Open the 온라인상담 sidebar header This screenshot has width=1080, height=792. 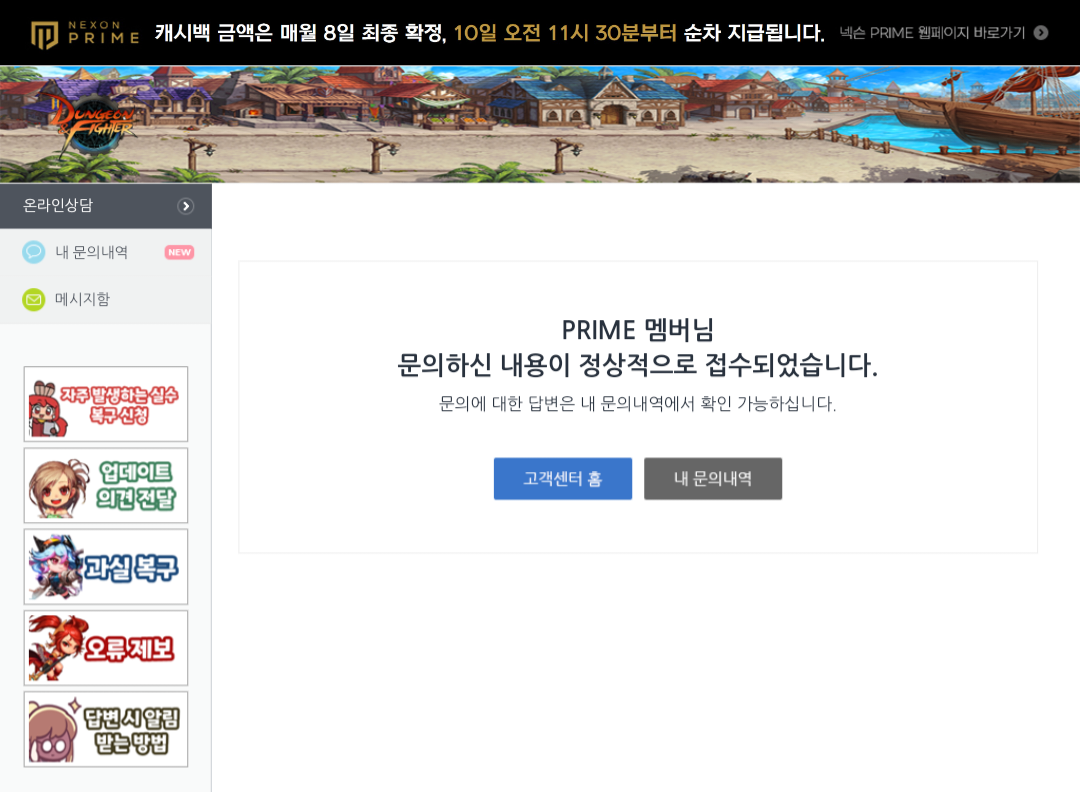[106, 206]
